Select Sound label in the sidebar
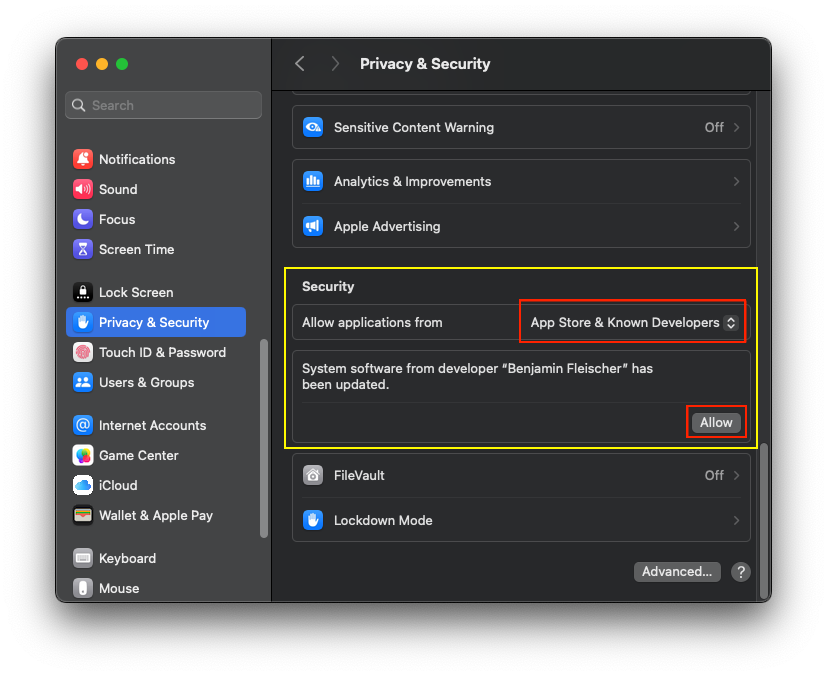 (118, 189)
